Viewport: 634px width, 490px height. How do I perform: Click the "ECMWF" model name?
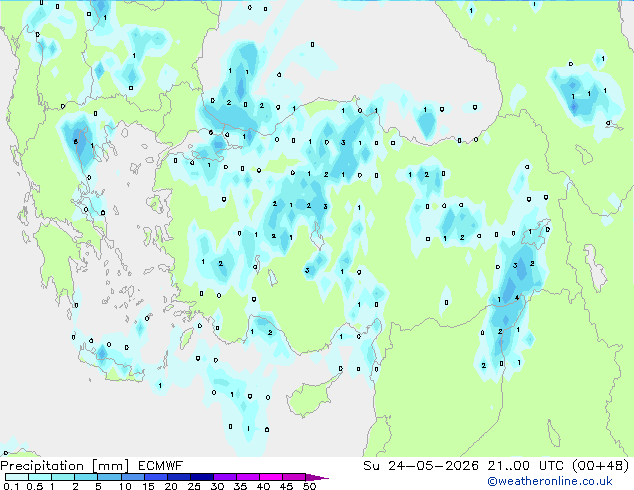pyautogui.click(x=161, y=466)
